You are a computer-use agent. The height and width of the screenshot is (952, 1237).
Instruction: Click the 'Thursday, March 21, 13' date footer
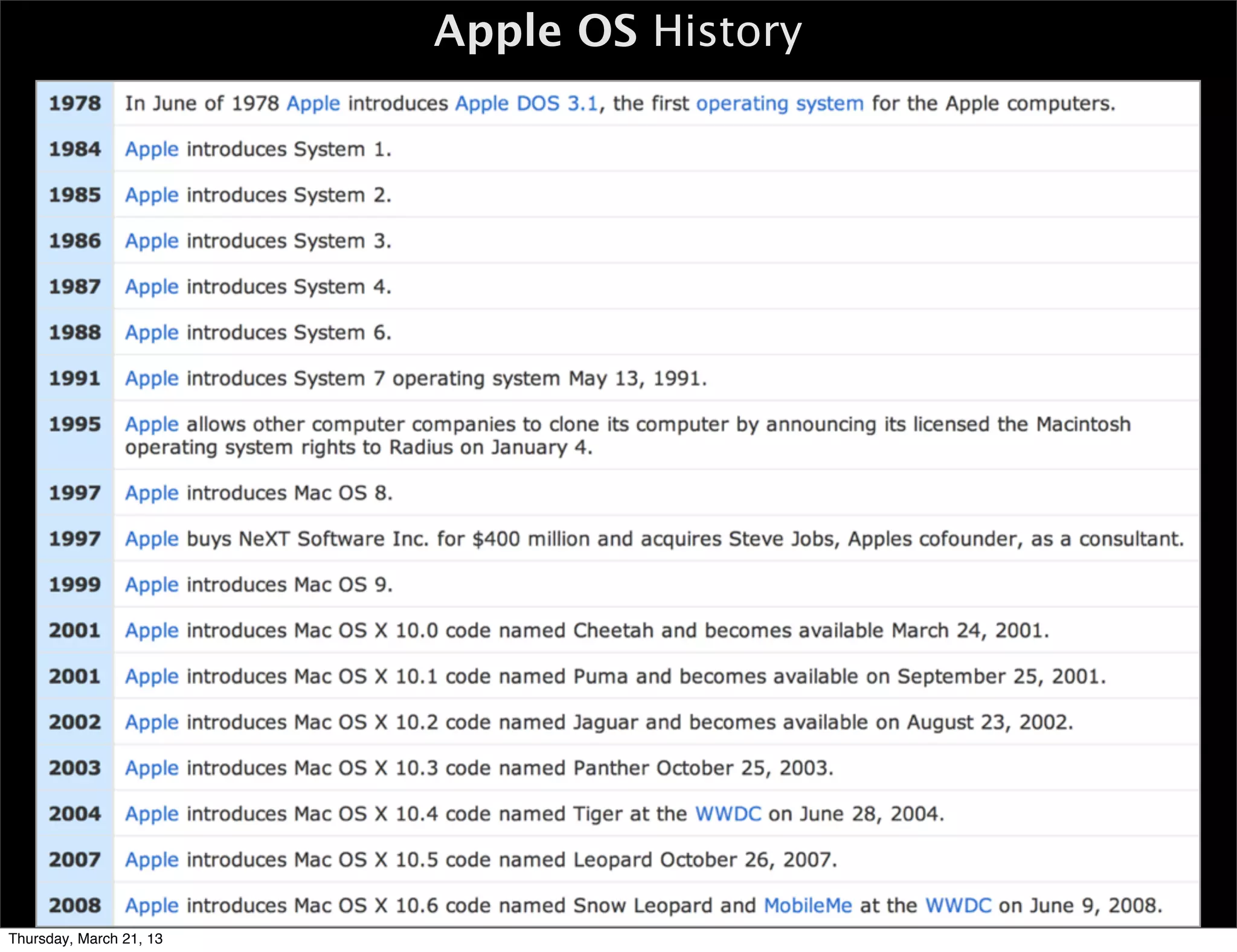(x=86, y=939)
